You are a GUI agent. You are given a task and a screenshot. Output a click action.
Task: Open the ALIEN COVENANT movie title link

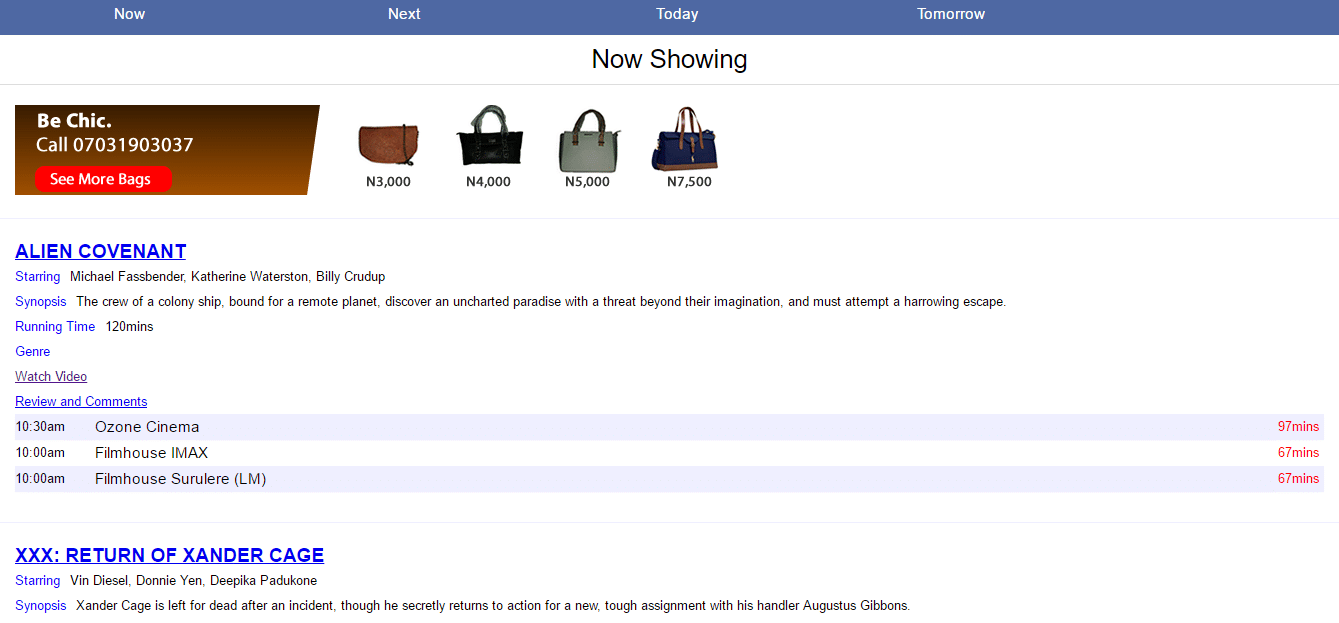[100, 251]
